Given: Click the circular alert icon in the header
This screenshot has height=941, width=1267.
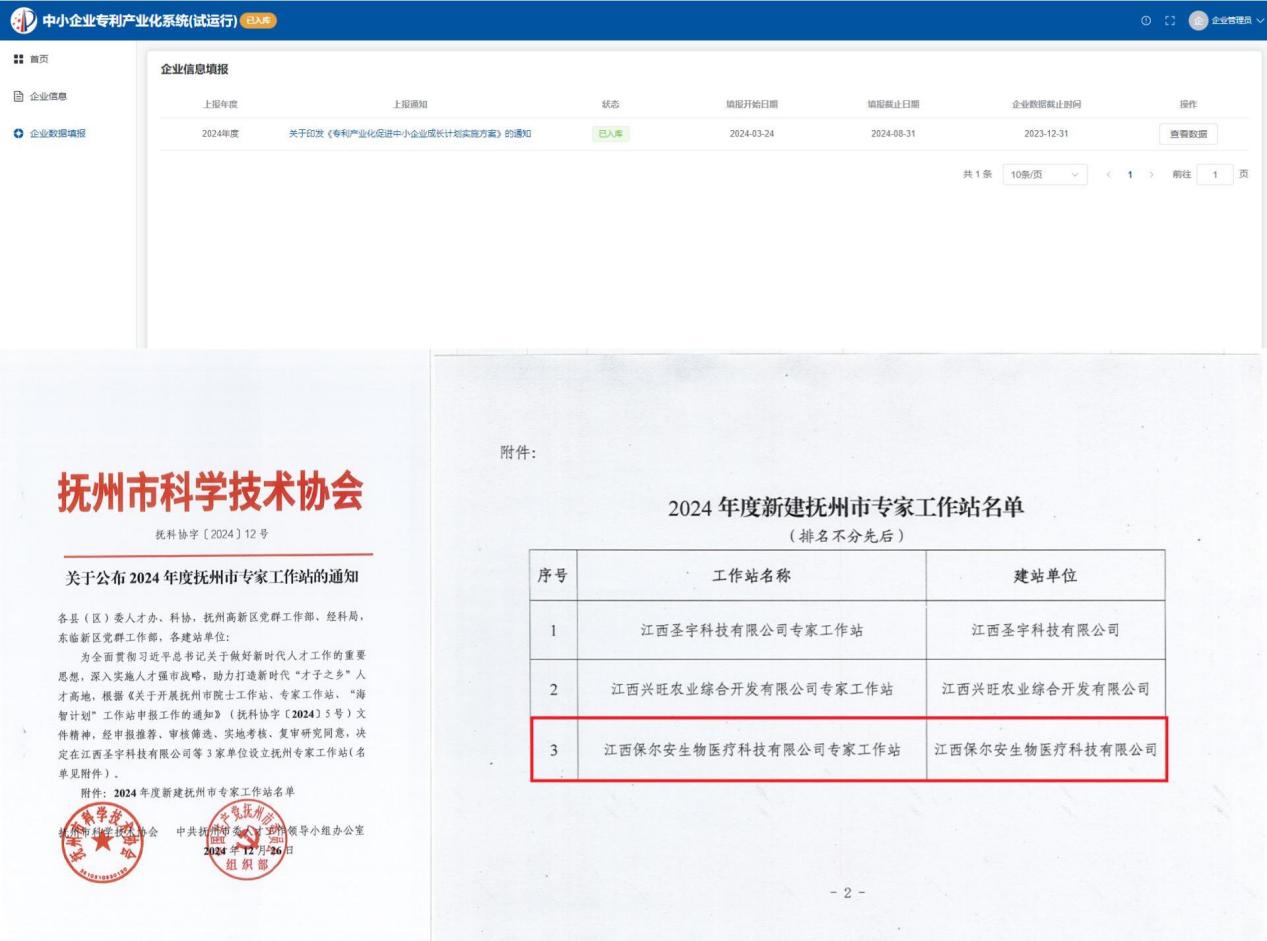Looking at the screenshot, I should 1146,21.
